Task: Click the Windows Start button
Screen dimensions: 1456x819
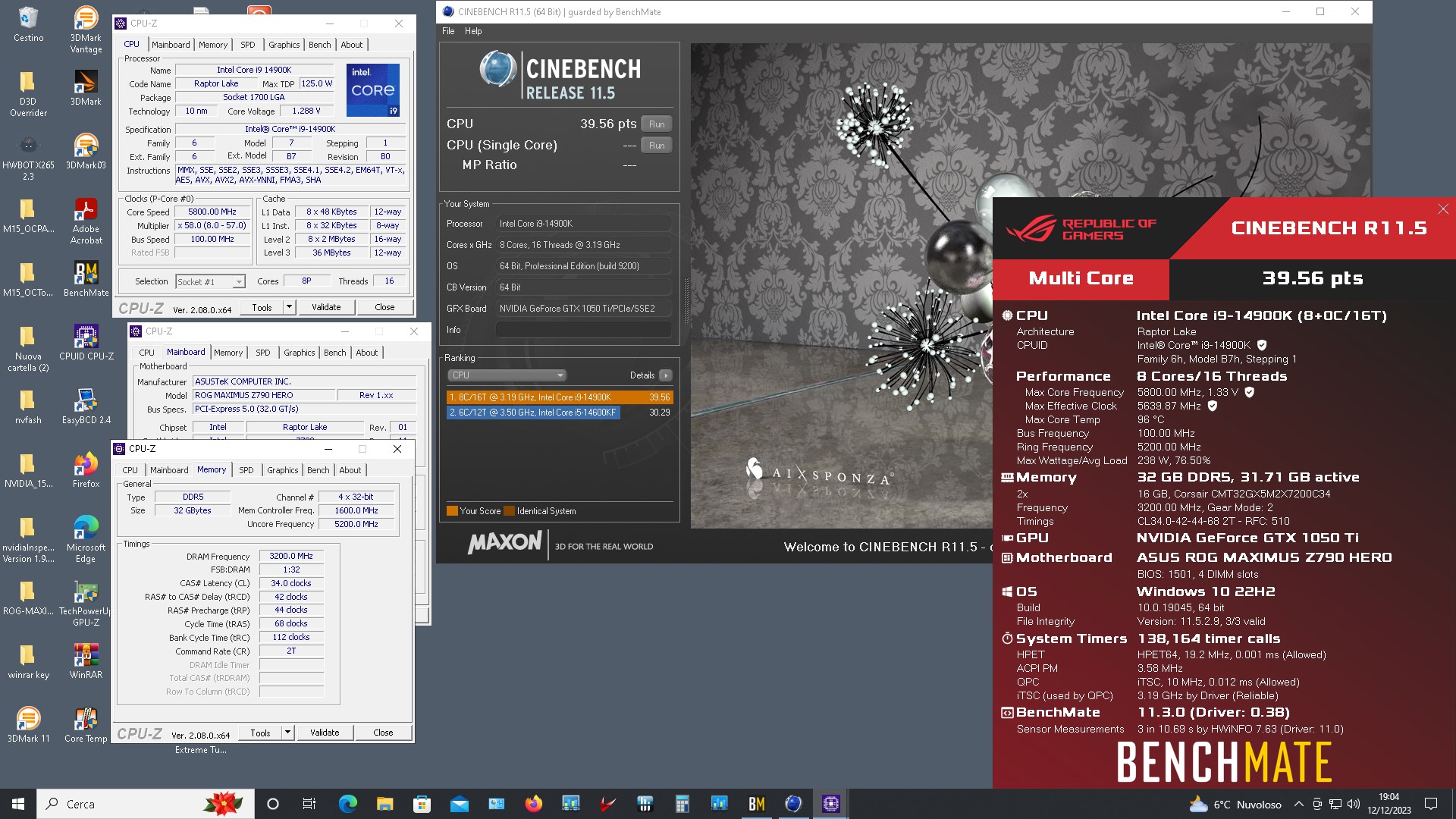Action: point(18,804)
